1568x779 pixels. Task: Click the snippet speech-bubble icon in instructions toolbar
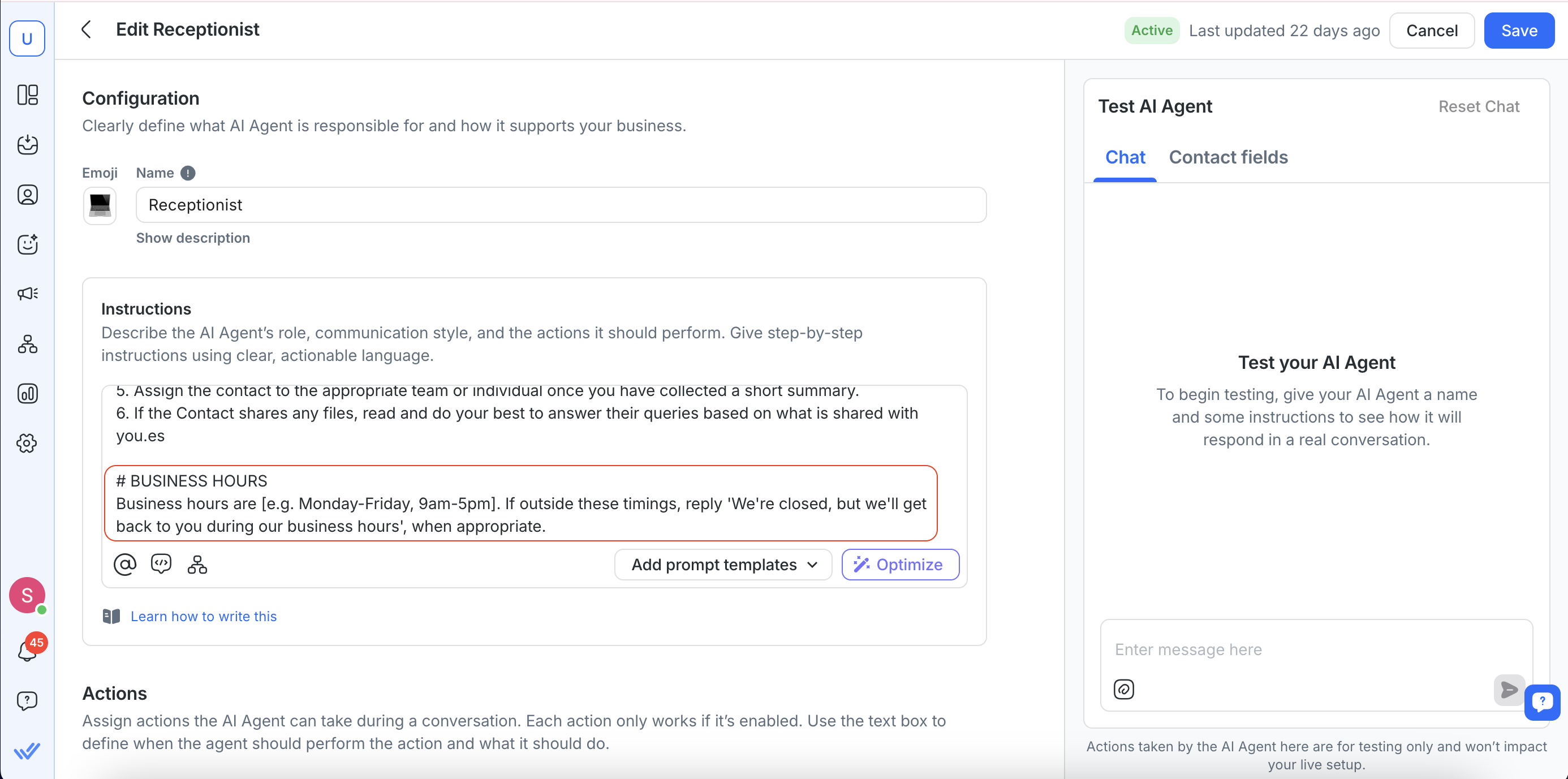[161, 565]
